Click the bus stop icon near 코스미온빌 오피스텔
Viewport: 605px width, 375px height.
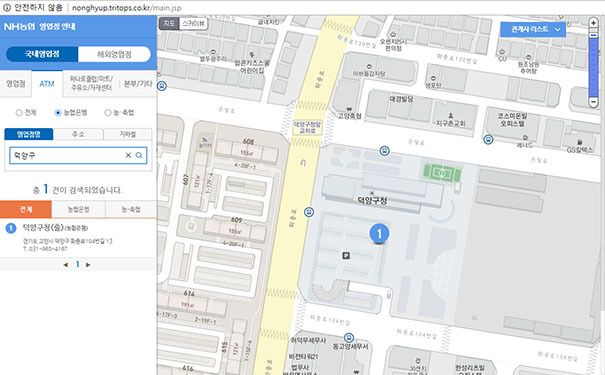click(488, 139)
